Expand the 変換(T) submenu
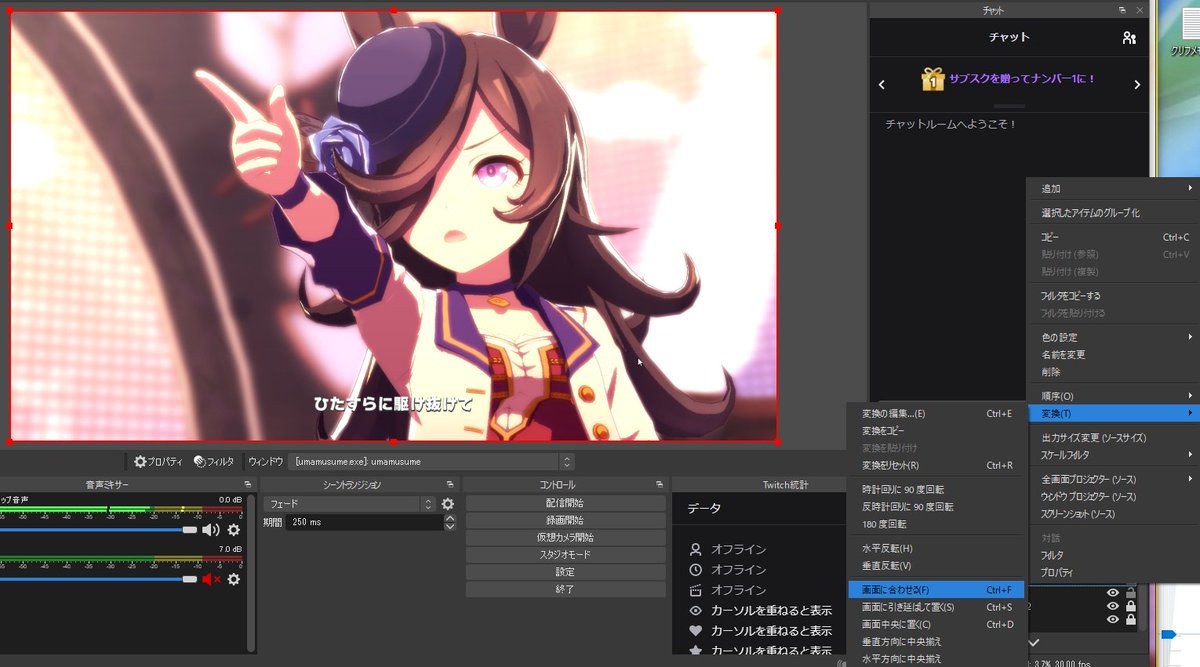 pyautogui.click(x=1114, y=413)
